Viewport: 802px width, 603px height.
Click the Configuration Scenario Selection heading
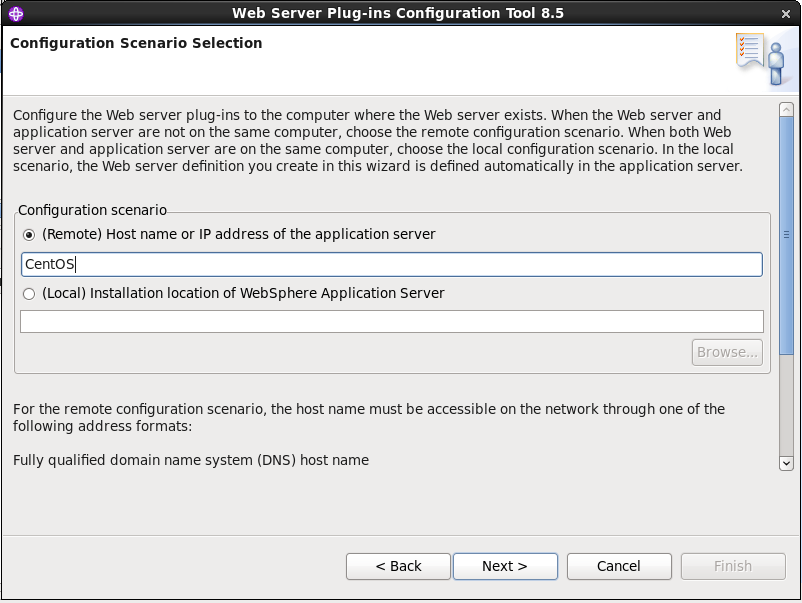(136, 43)
